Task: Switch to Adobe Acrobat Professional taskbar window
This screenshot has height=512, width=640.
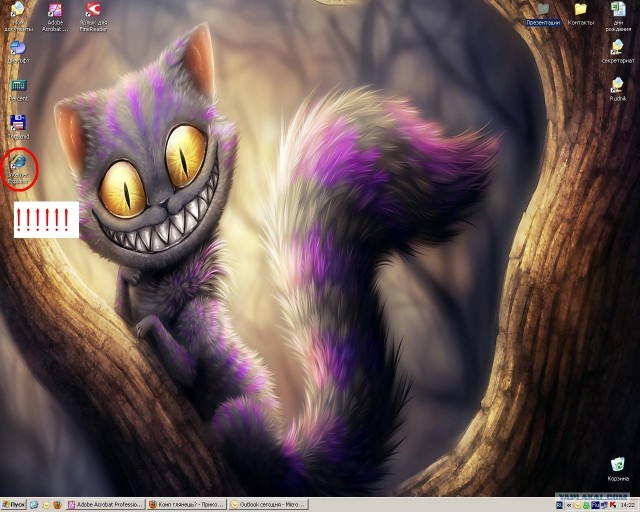Action: pyautogui.click(x=106, y=505)
